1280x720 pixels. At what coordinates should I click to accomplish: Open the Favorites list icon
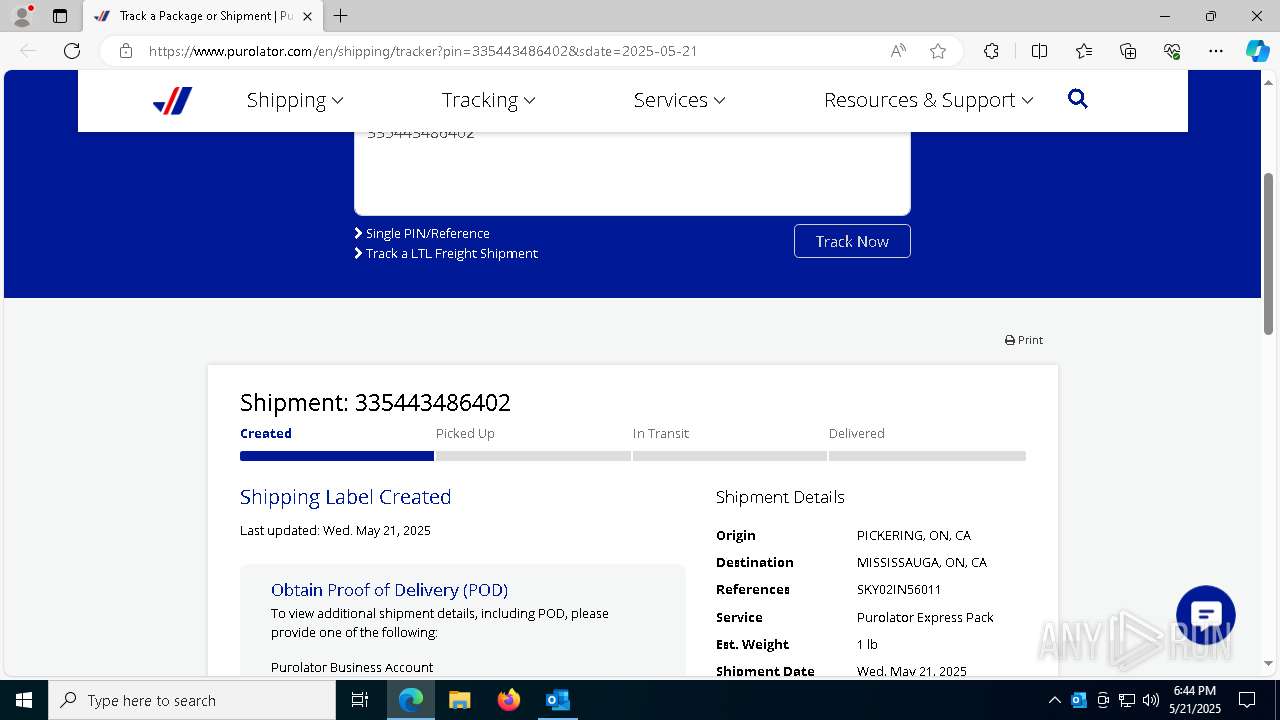[1084, 51]
